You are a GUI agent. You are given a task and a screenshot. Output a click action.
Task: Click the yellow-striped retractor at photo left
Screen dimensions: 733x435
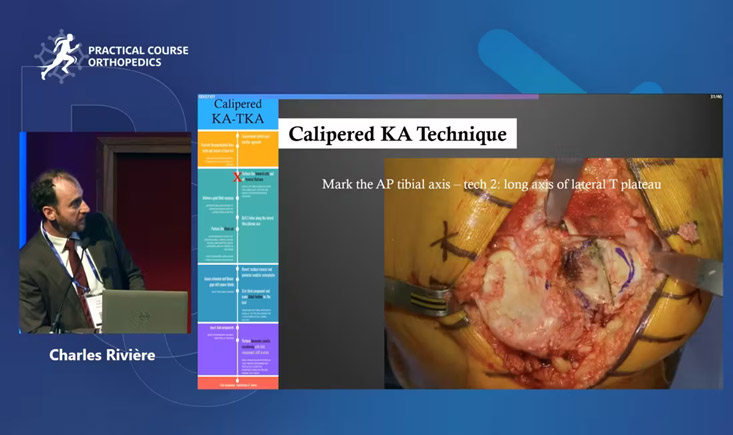427,299
